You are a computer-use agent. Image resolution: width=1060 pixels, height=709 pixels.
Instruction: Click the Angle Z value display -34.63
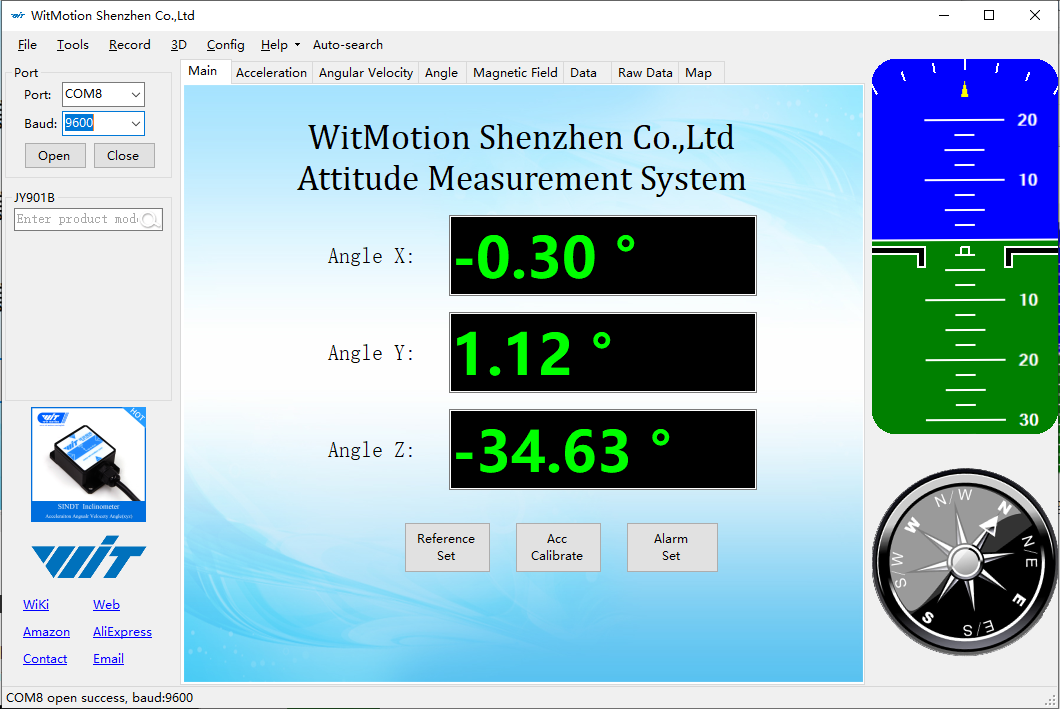[602, 449]
